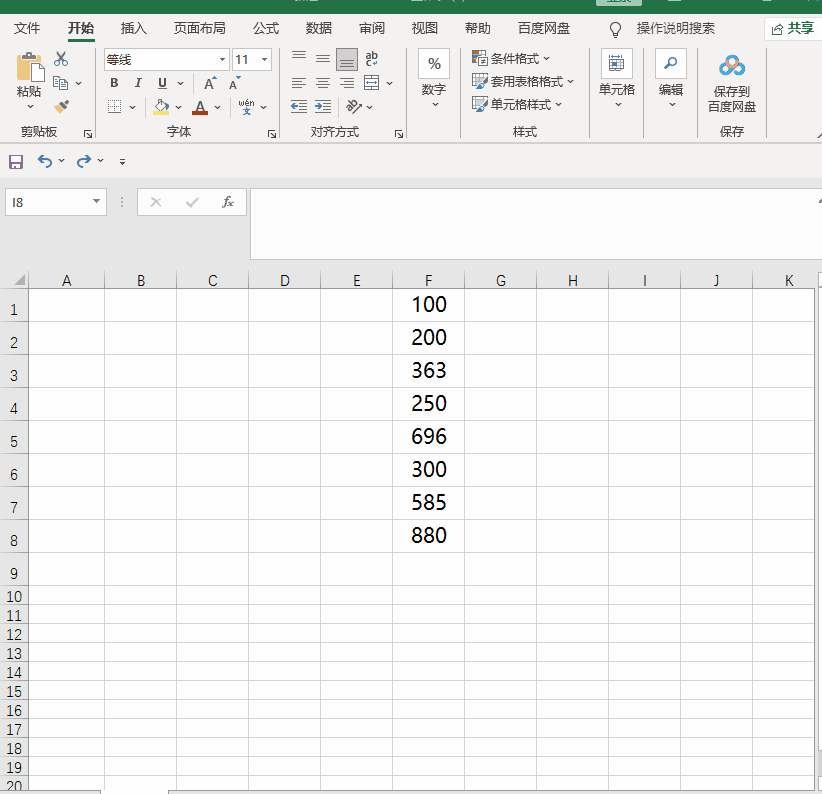Click the Paste clipboard icon

click(x=29, y=67)
